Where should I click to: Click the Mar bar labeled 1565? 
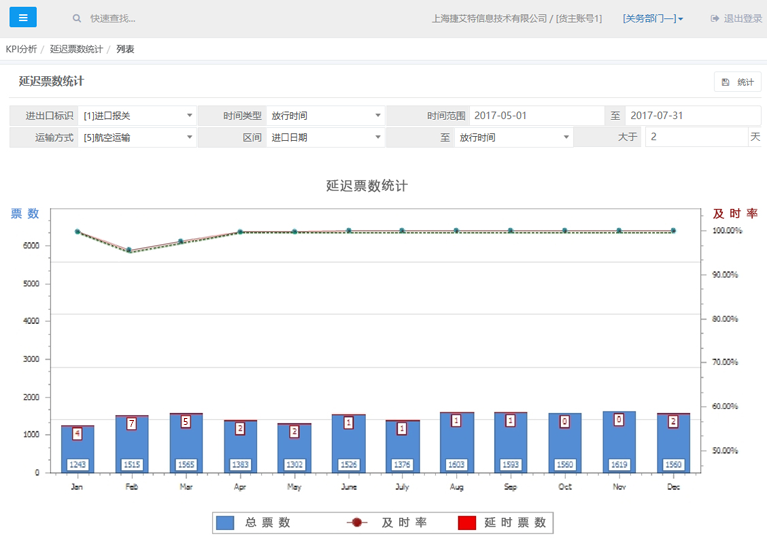pyautogui.click(x=186, y=443)
